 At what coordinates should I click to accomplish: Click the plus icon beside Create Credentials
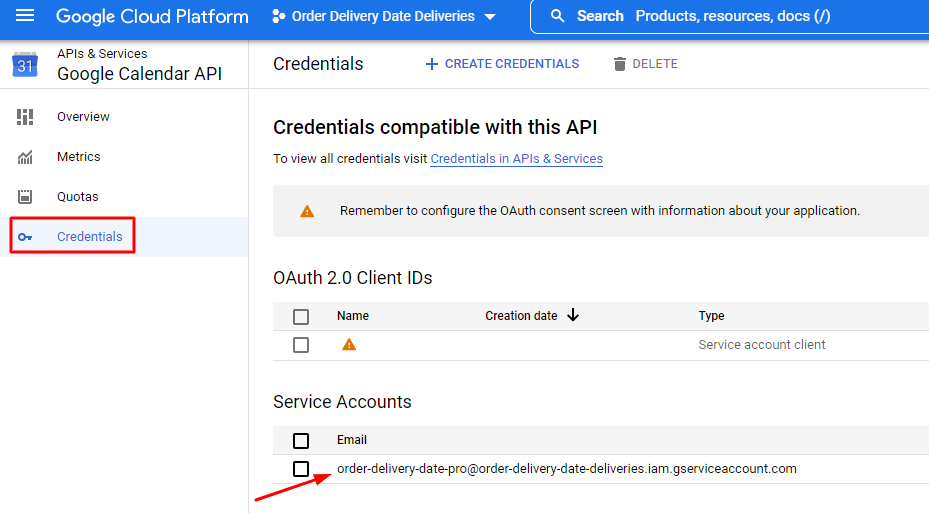432,64
